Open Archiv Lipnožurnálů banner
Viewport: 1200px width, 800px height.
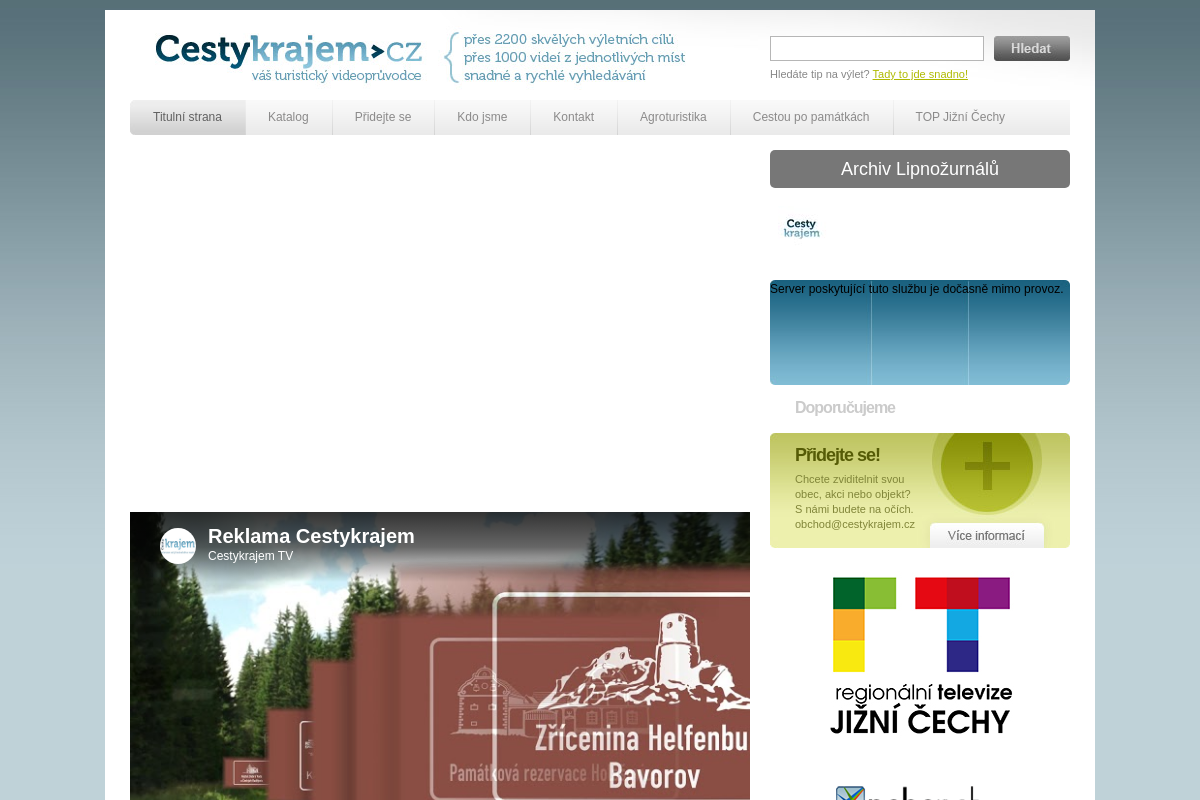pyautogui.click(x=920, y=169)
